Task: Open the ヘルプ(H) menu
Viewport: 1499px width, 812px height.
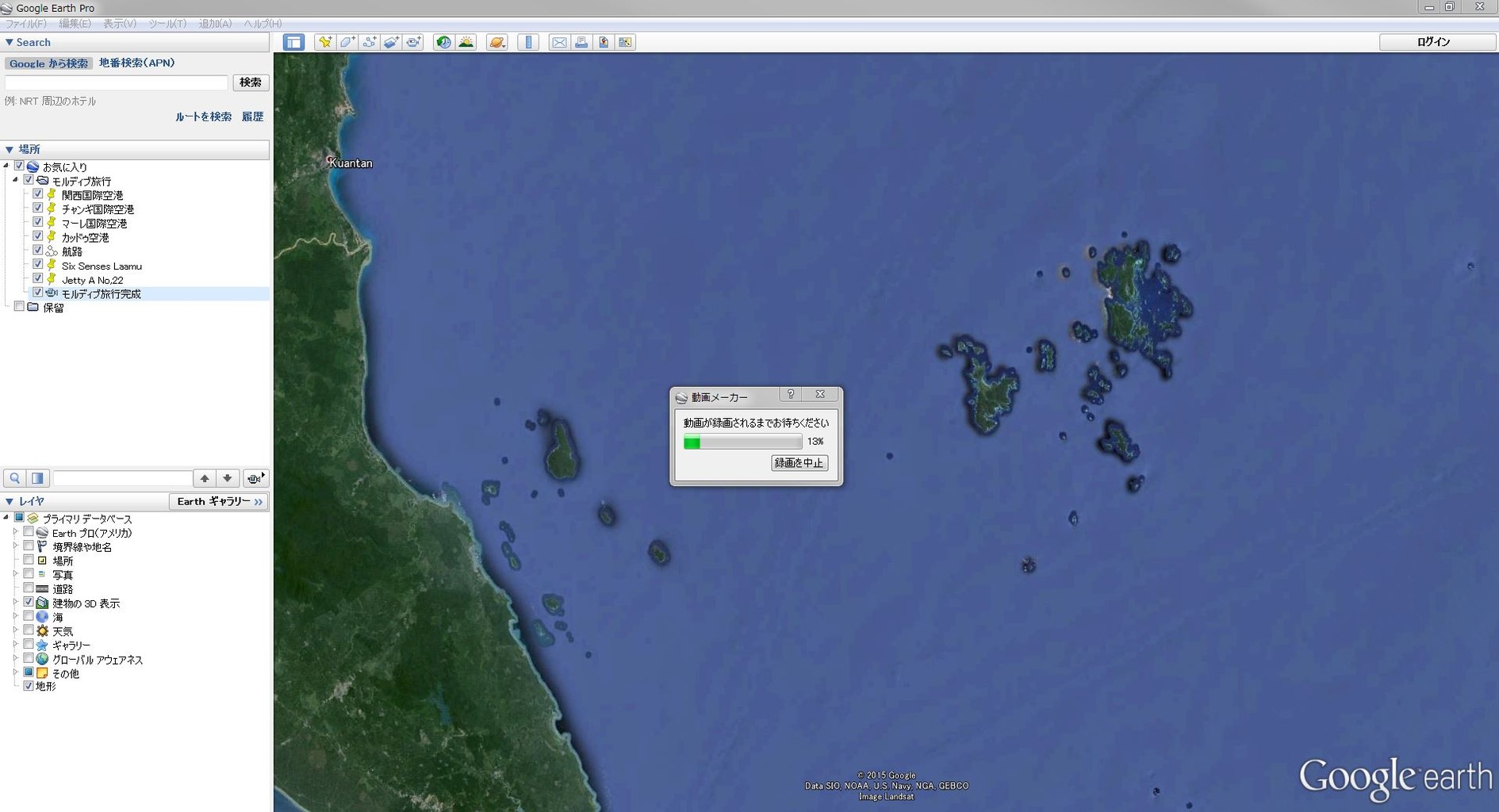Action: coord(263,24)
